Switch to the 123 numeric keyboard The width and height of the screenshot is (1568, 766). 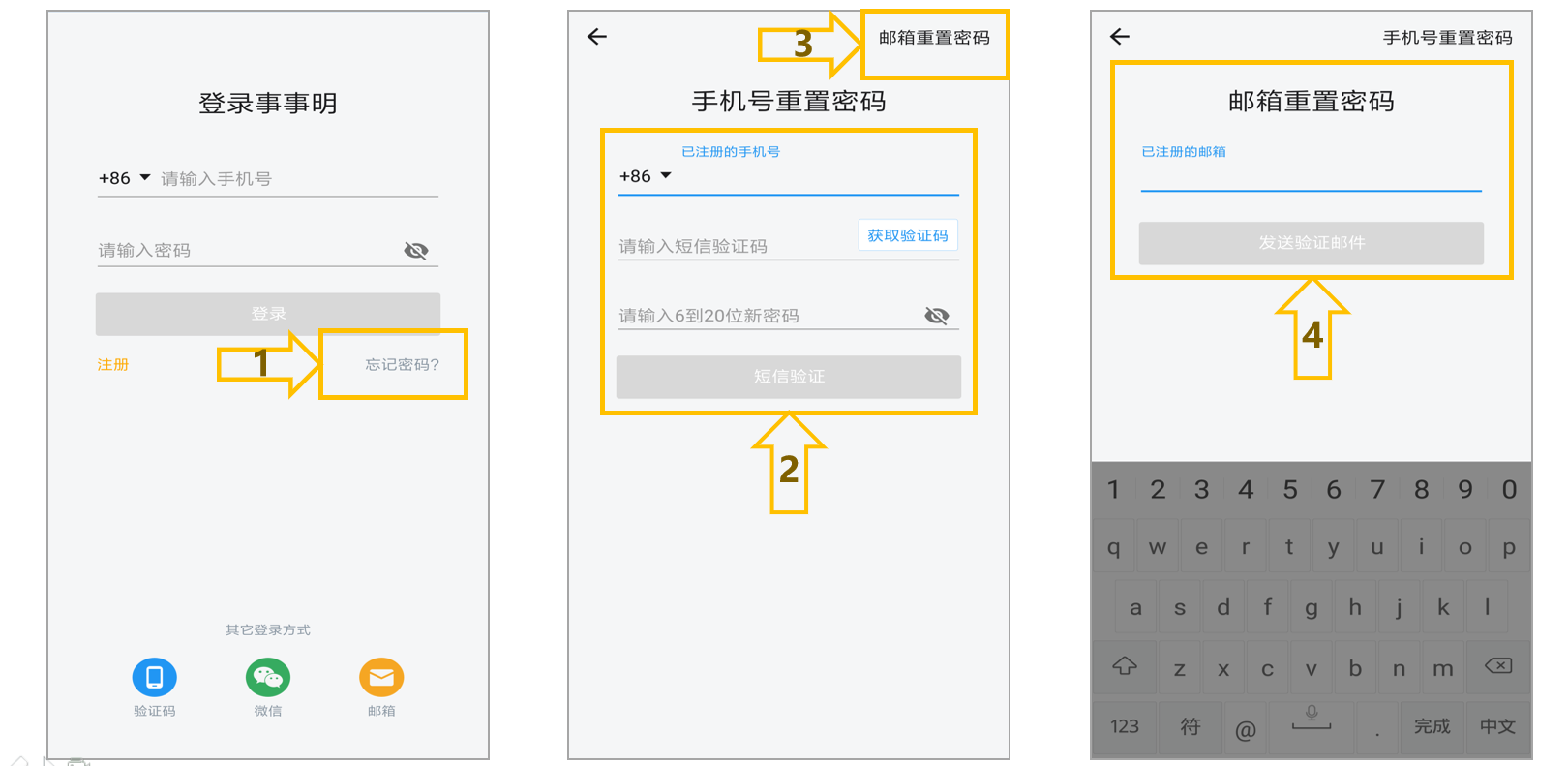pos(1125,726)
